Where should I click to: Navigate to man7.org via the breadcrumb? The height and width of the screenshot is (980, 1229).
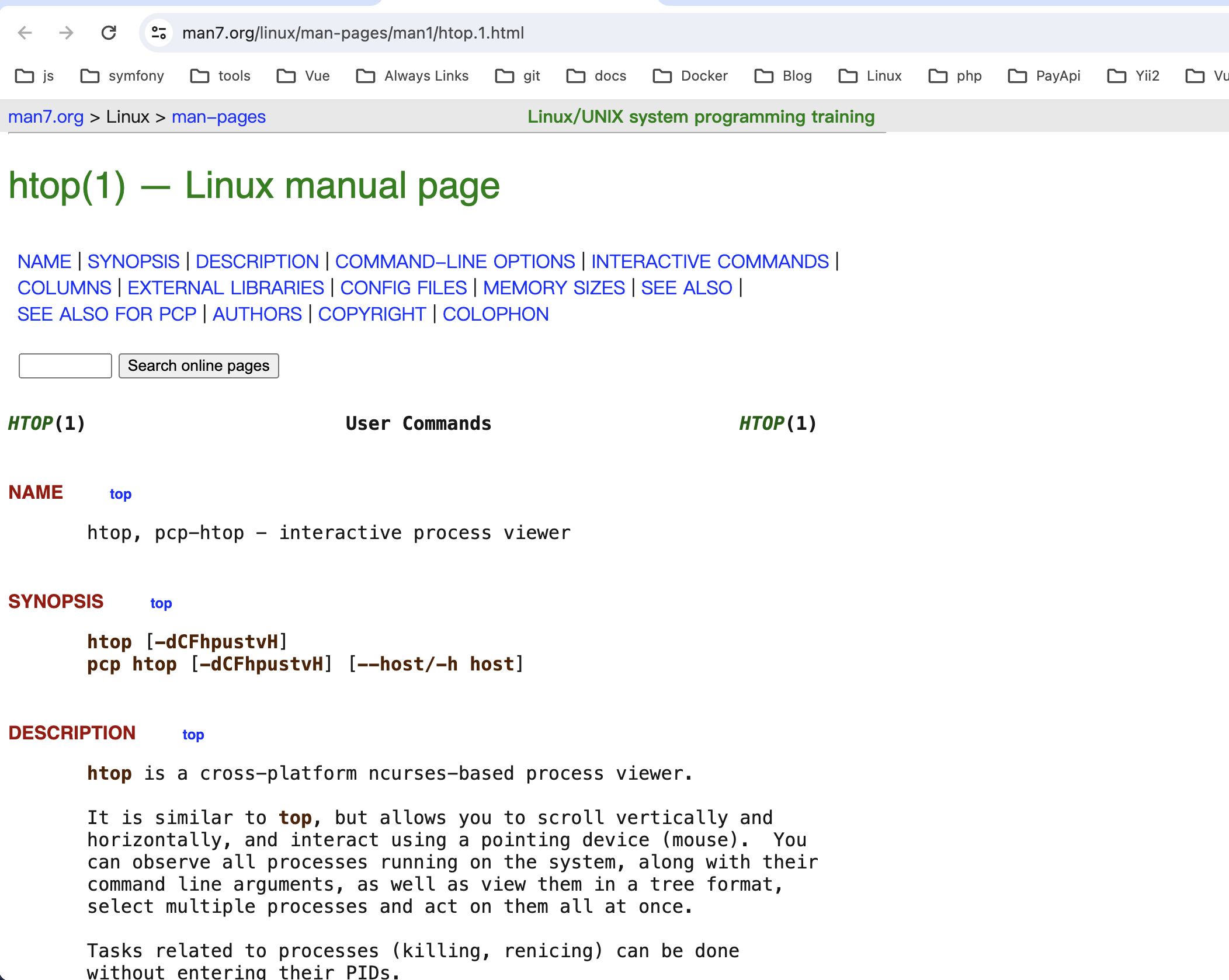click(x=46, y=117)
